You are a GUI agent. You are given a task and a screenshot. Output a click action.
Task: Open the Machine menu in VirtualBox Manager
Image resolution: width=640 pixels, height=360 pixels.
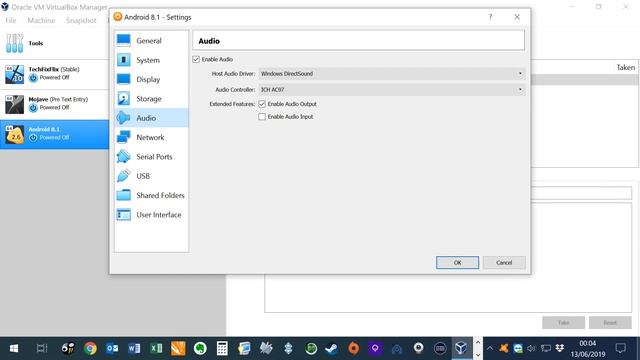[x=41, y=20]
